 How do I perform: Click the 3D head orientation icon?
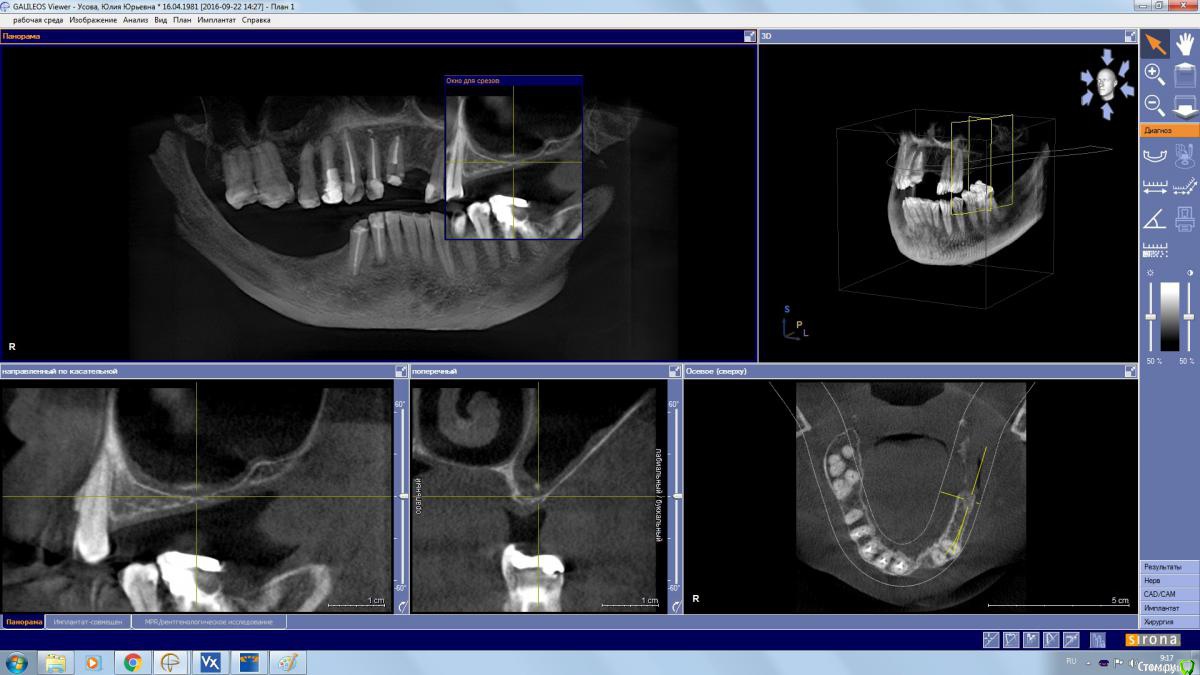click(1106, 84)
